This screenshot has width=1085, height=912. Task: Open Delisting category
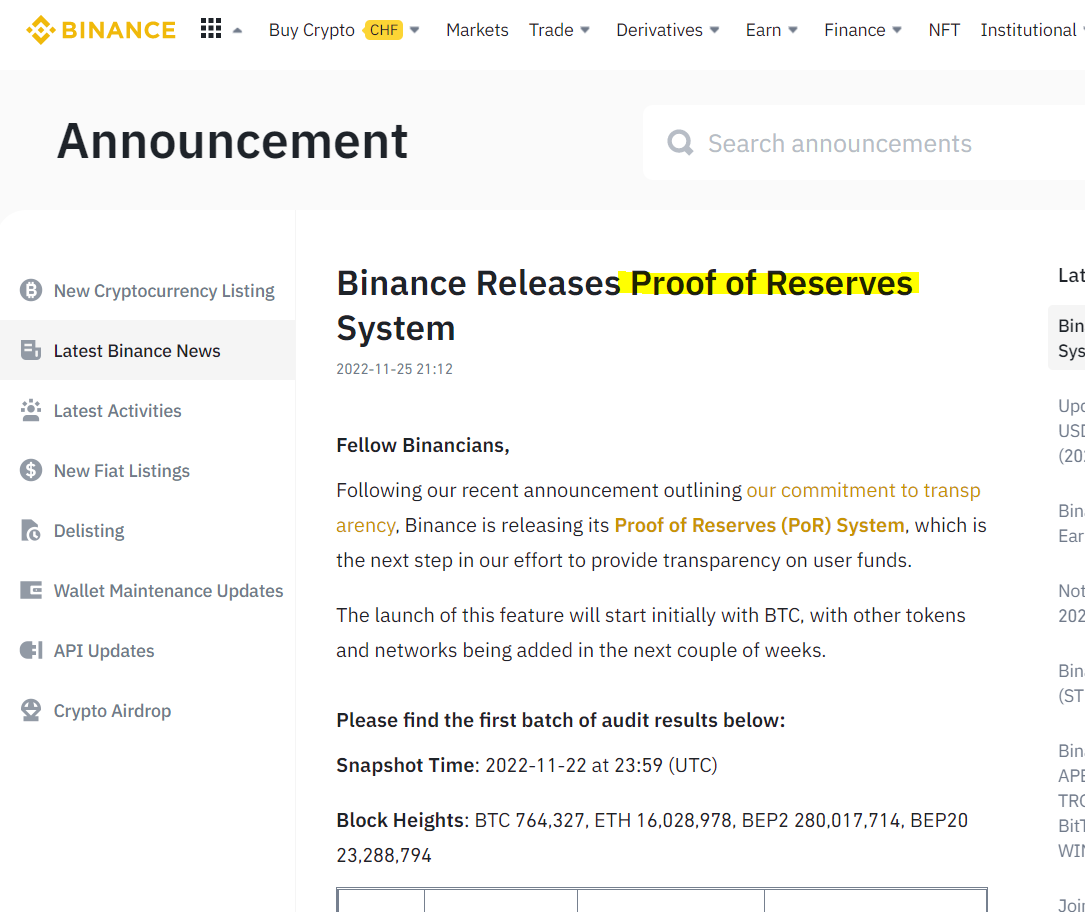click(89, 531)
